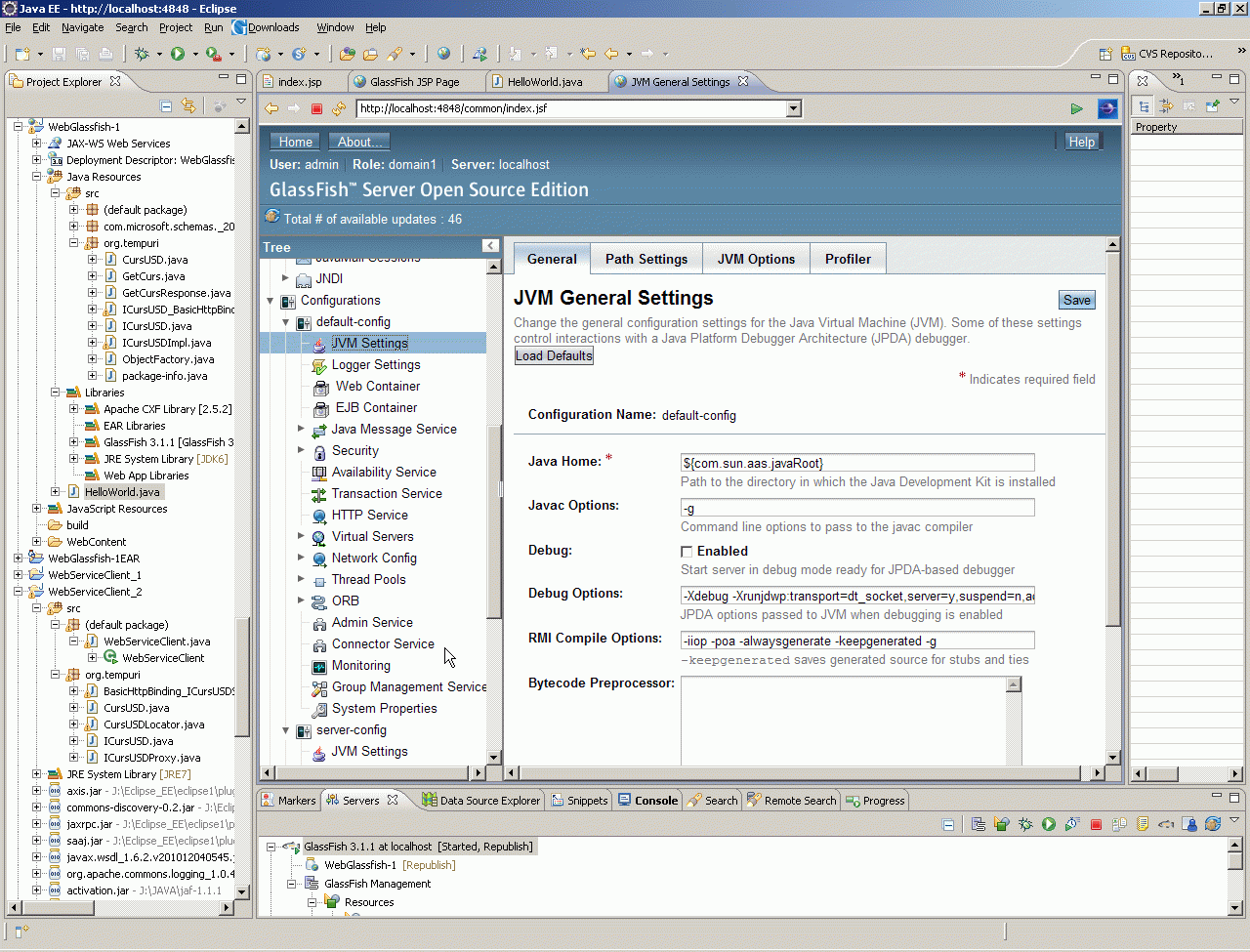Switch to the Profiler tab
The image size is (1250, 952).
848,259
